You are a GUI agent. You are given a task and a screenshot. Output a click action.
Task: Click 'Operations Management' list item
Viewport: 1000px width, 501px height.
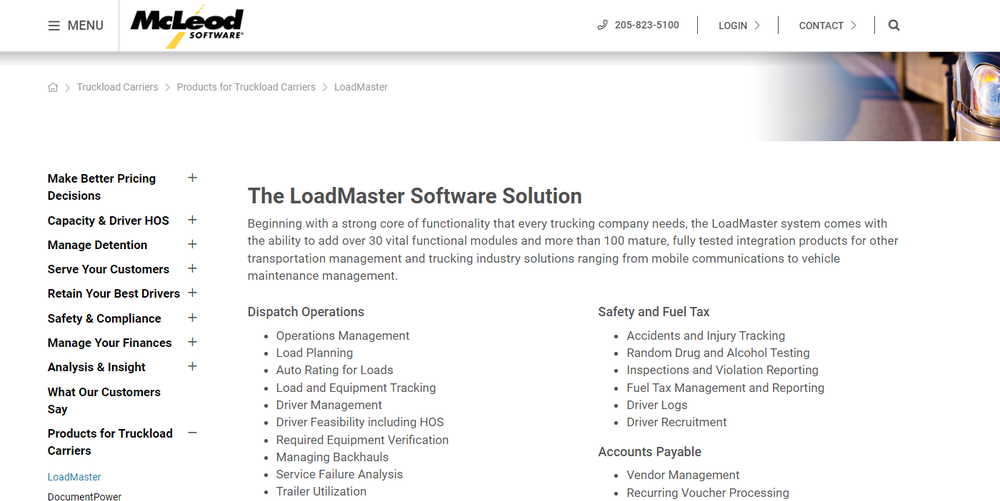pyautogui.click(x=342, y=336)
